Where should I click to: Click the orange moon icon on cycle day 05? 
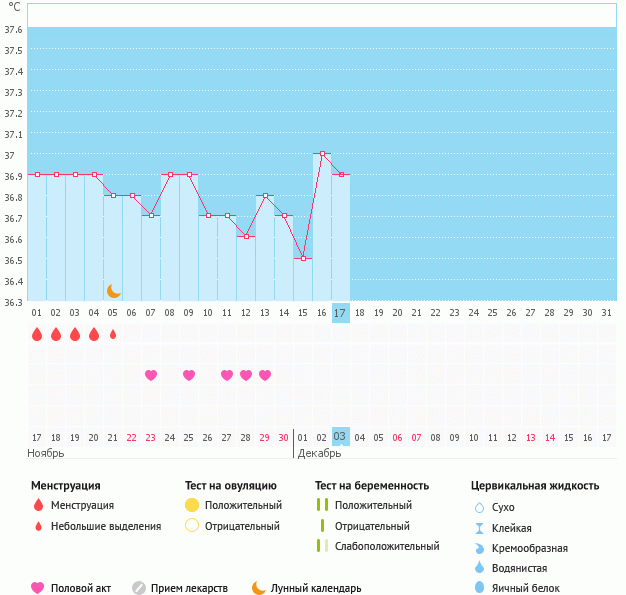pos(113,290)
